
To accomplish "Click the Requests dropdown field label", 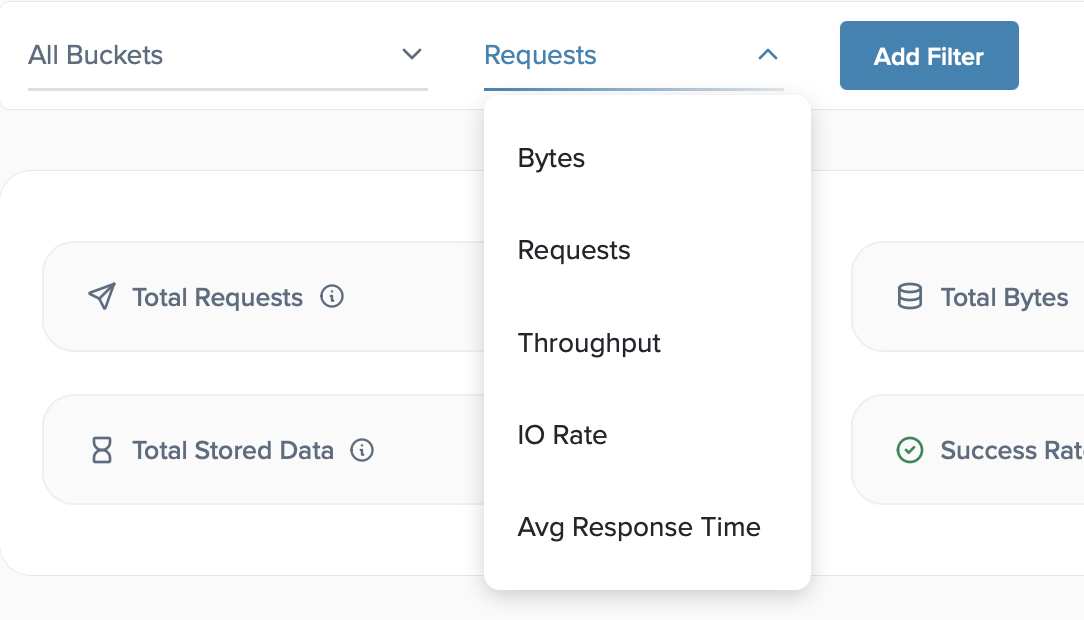I will tap(540, 56).
